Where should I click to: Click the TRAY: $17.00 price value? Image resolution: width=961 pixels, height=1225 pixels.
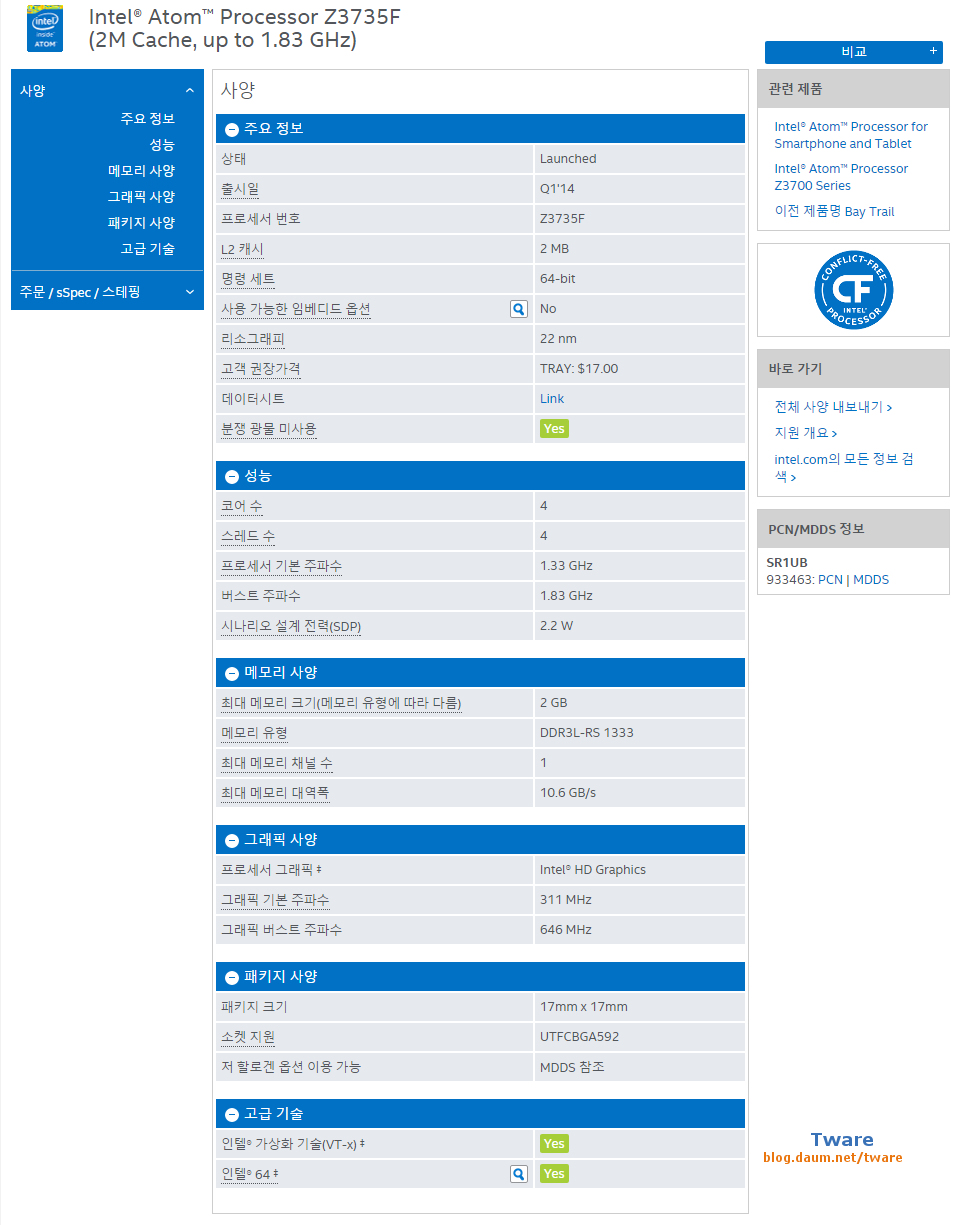(579, 369)
